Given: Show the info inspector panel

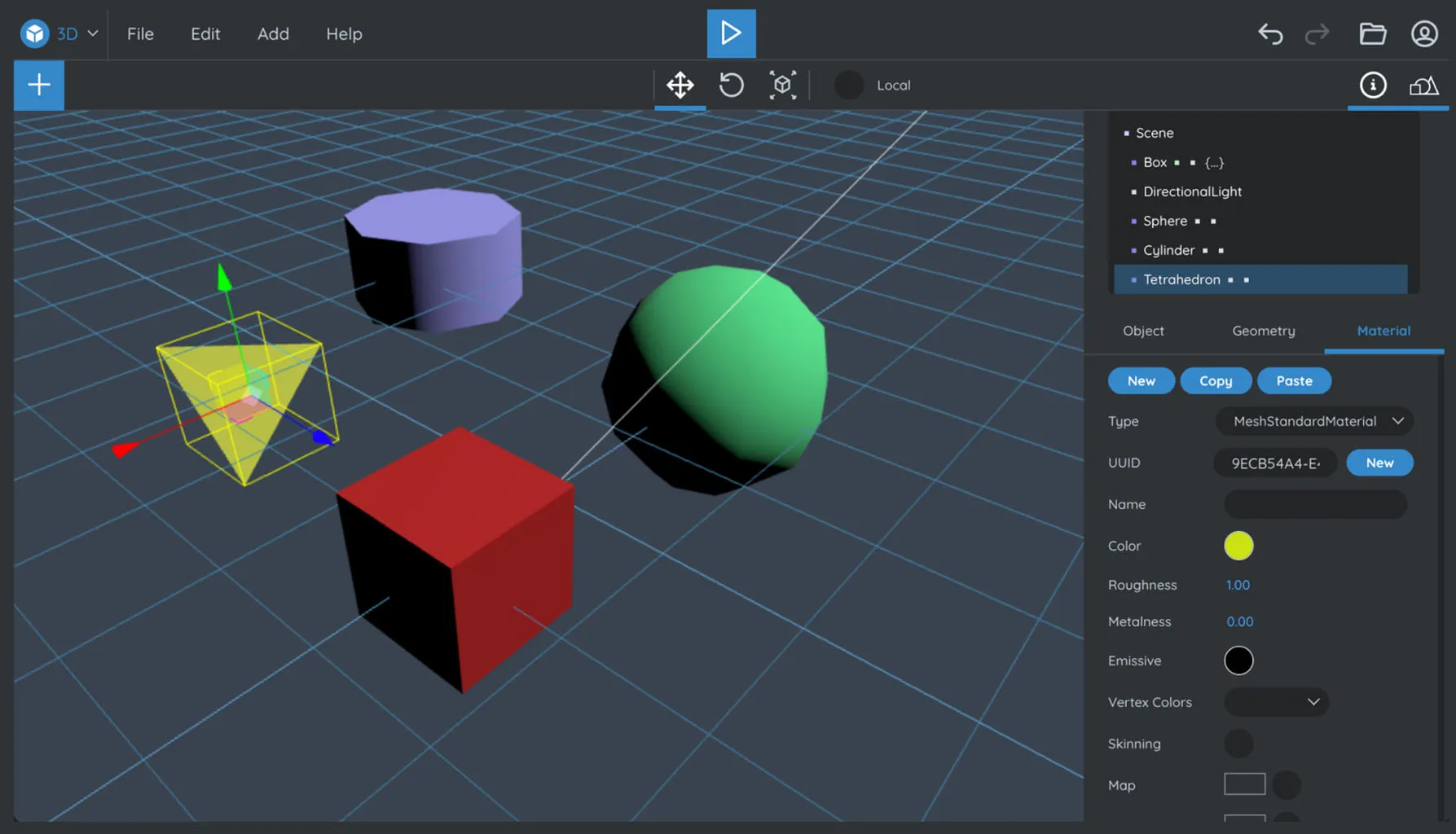Looking at the screenshot, I should tap(1373, 85).
